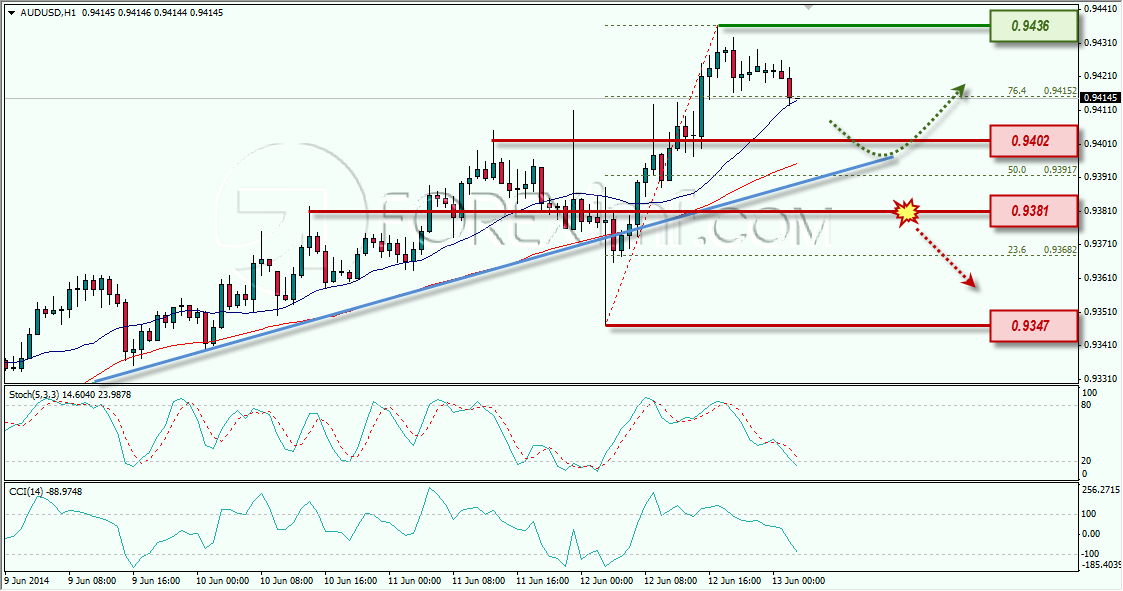Click -100 on the CCI scale

coord(1091,553)
